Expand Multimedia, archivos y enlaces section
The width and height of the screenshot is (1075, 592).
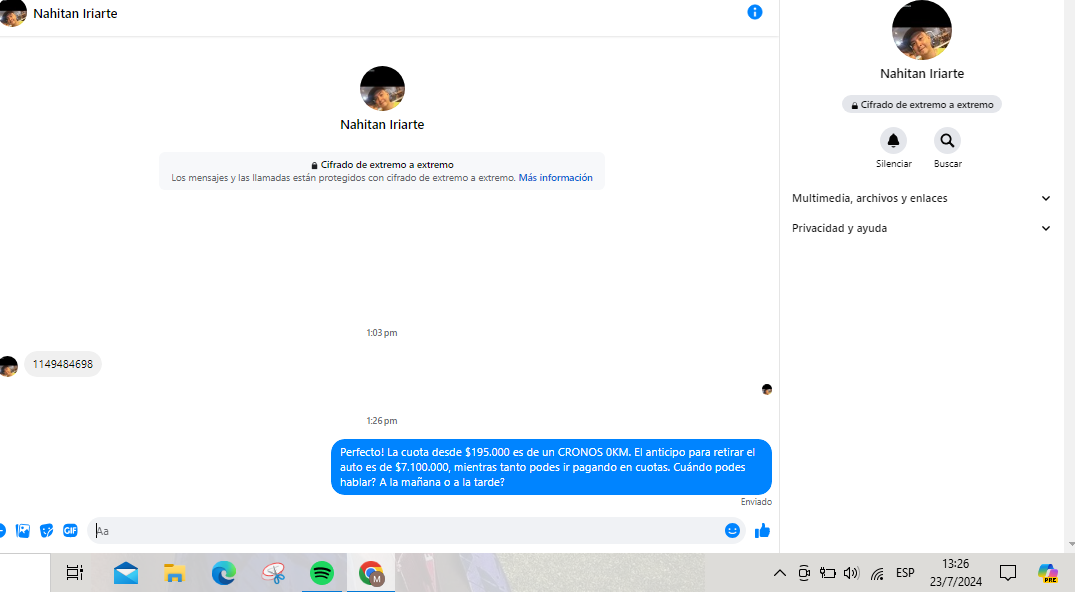921,198
